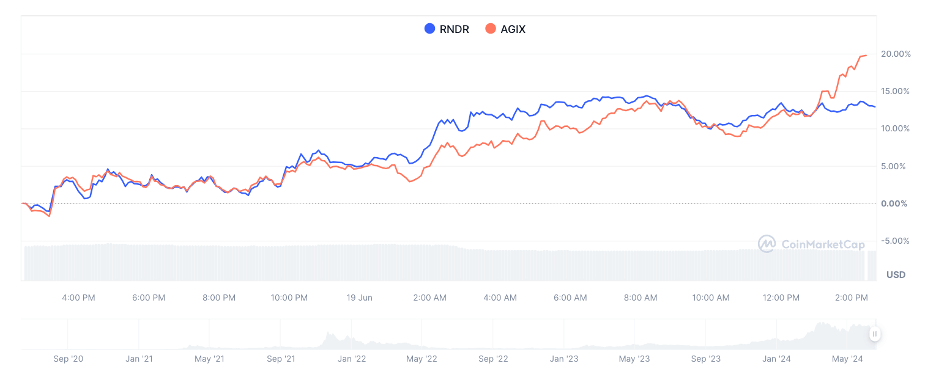Toggle the RNDR series blue dot

429,29
